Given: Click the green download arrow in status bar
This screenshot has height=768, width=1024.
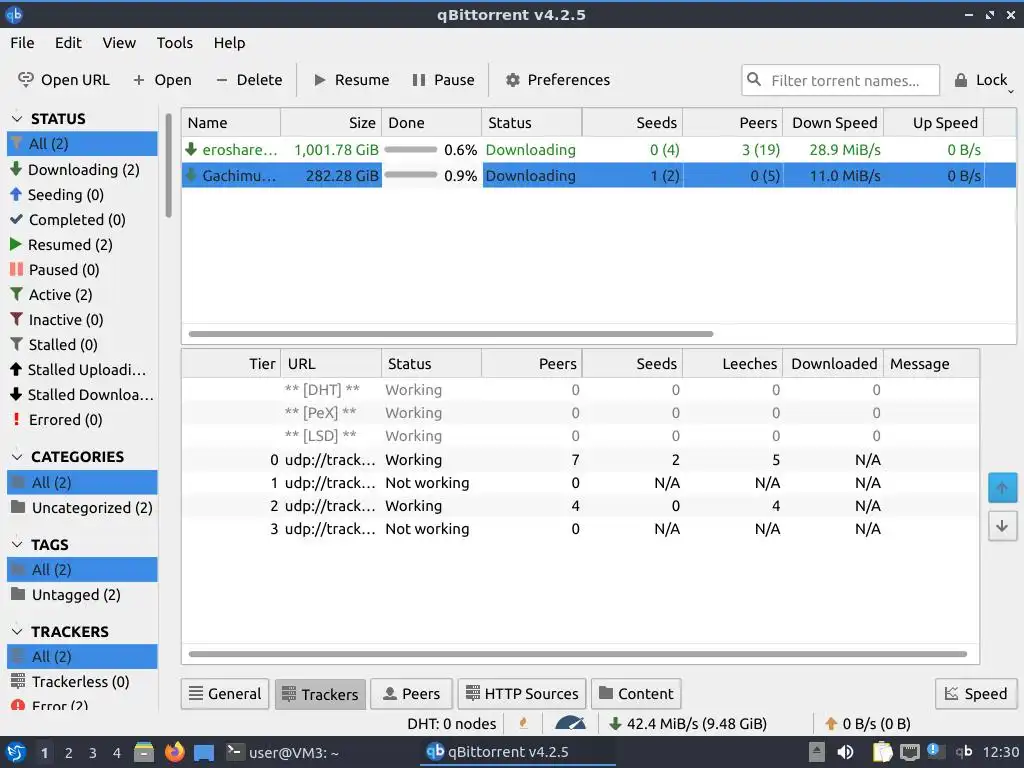Looking at the screenshot, I should [x=615, y=724].
